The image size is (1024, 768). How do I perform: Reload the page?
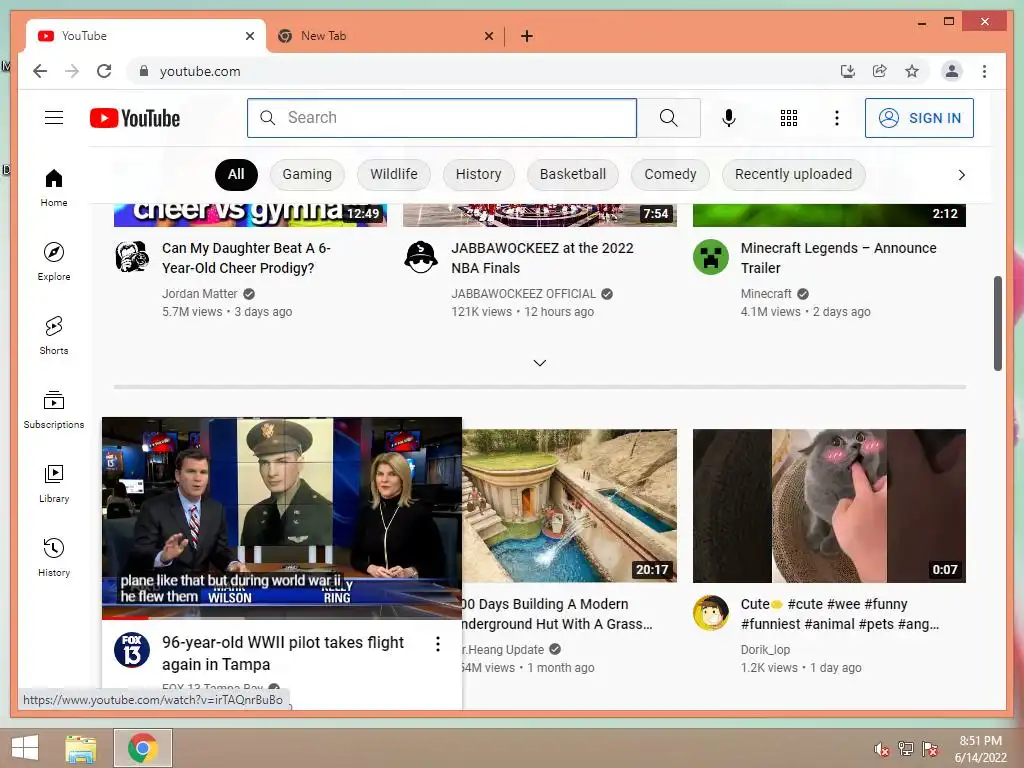[x=104, y=71]
